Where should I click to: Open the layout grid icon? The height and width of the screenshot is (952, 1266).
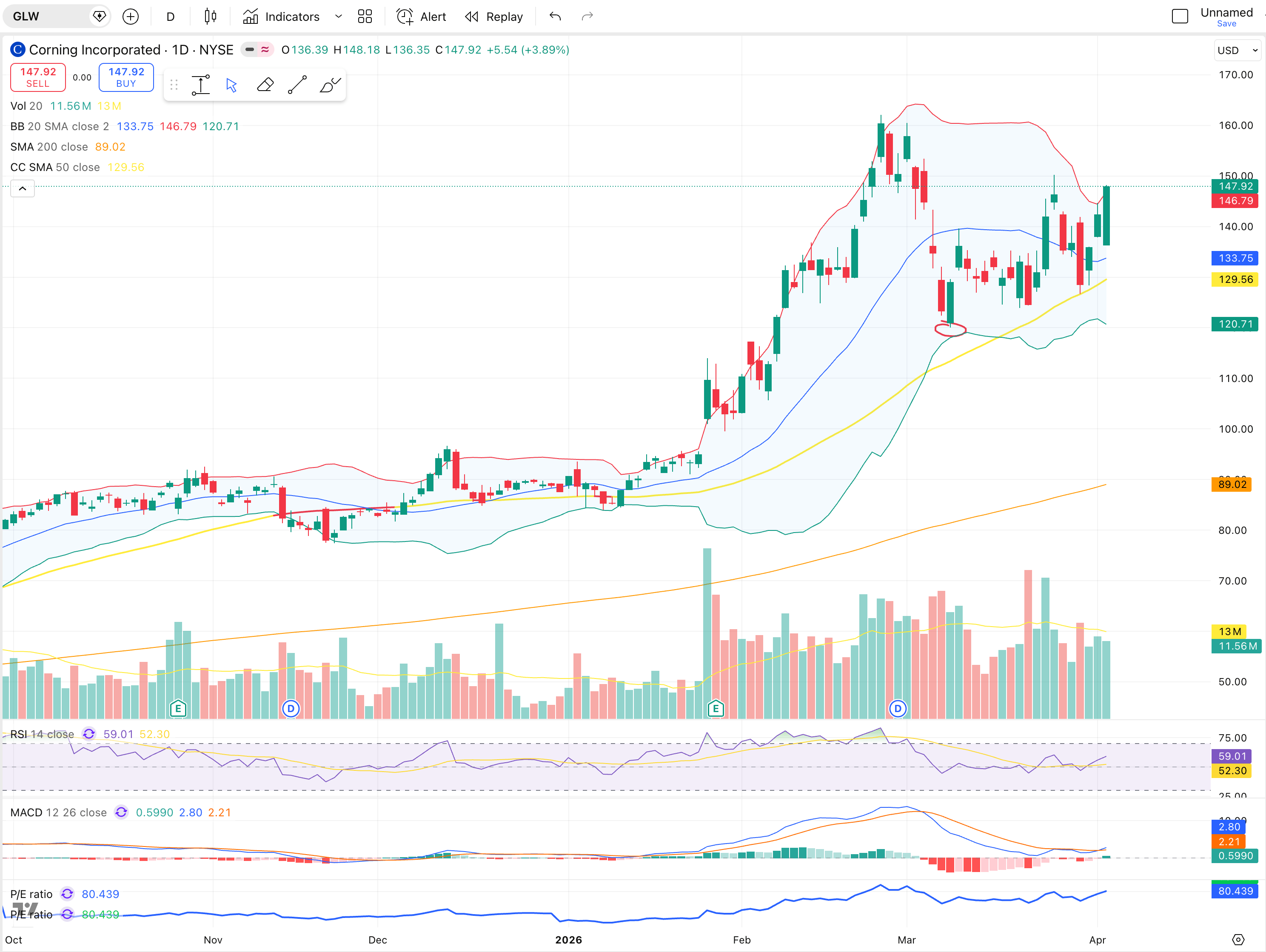coord(365,17)
